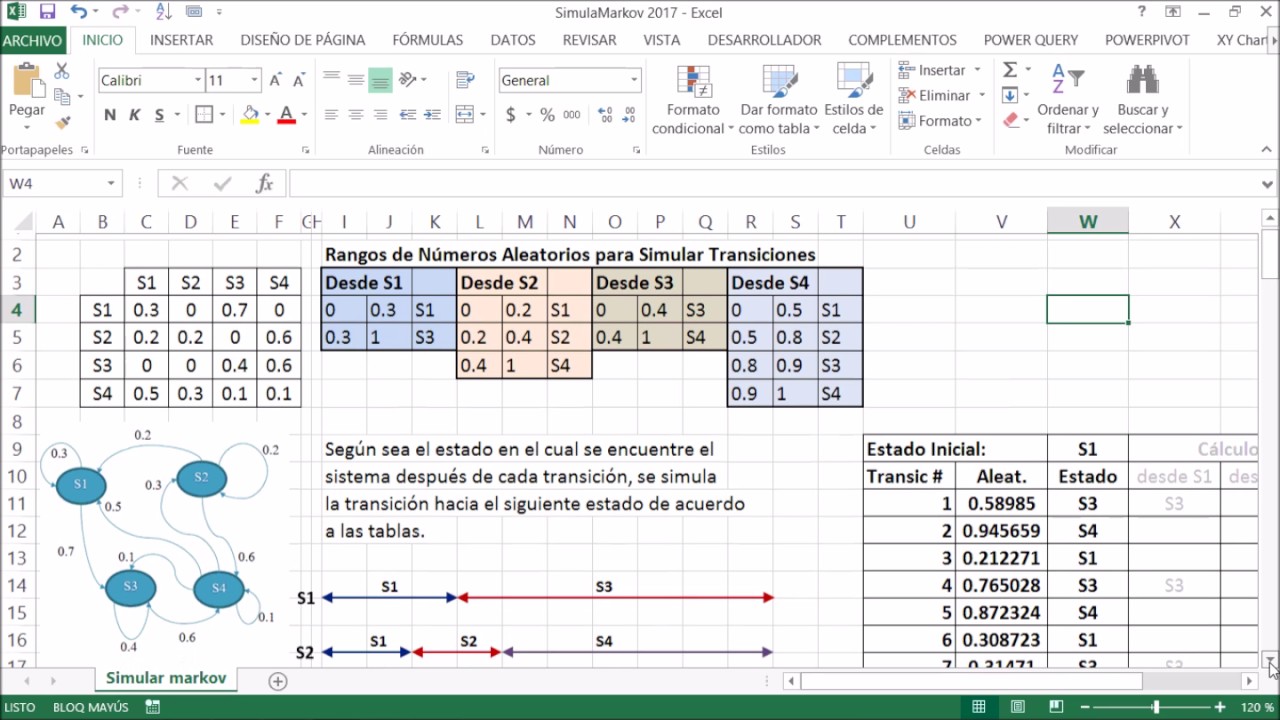Increase indent

[x=431, y=115]
